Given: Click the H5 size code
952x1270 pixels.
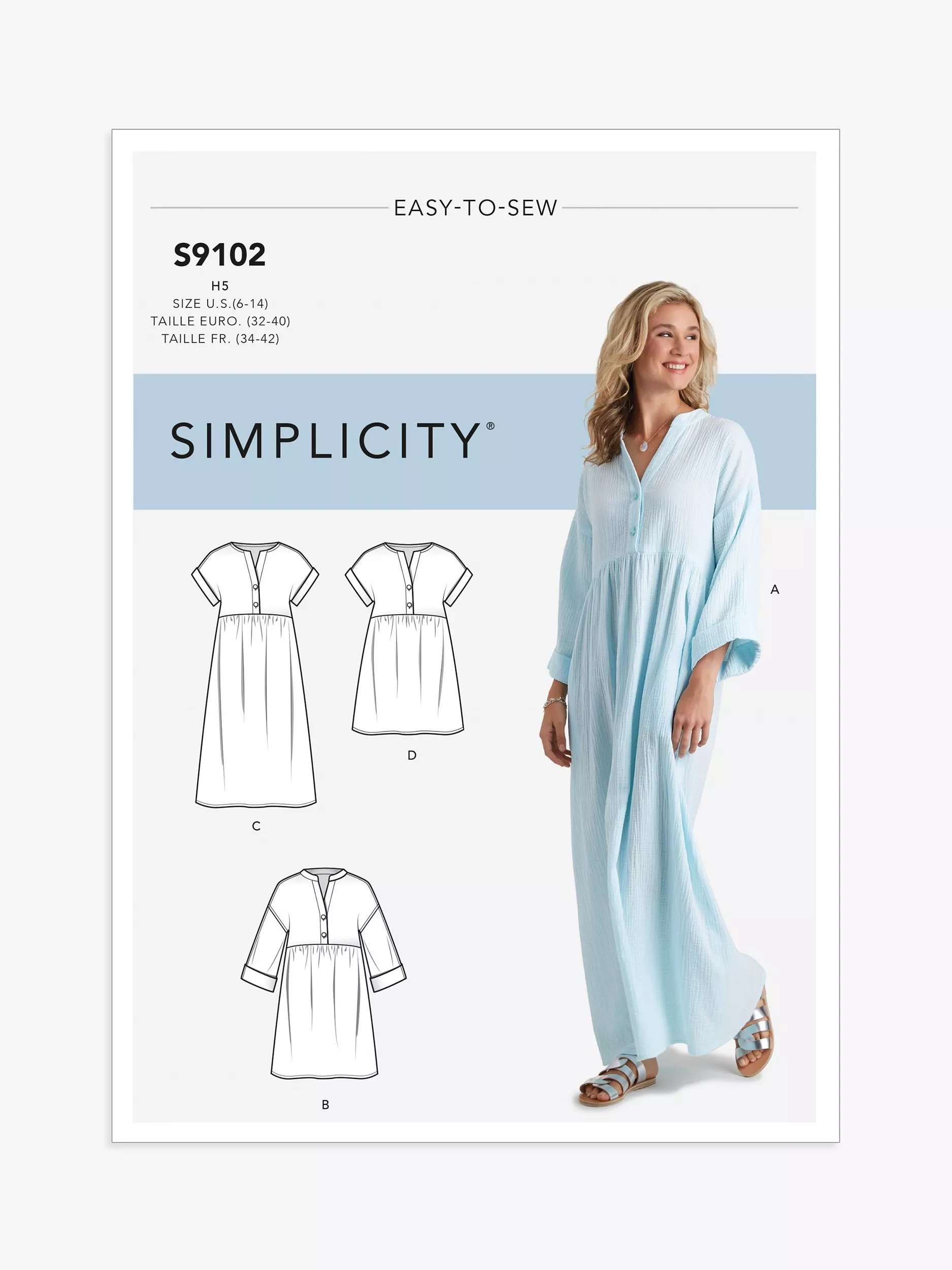Looking at the screenshot, I should (x=220, y=286).
